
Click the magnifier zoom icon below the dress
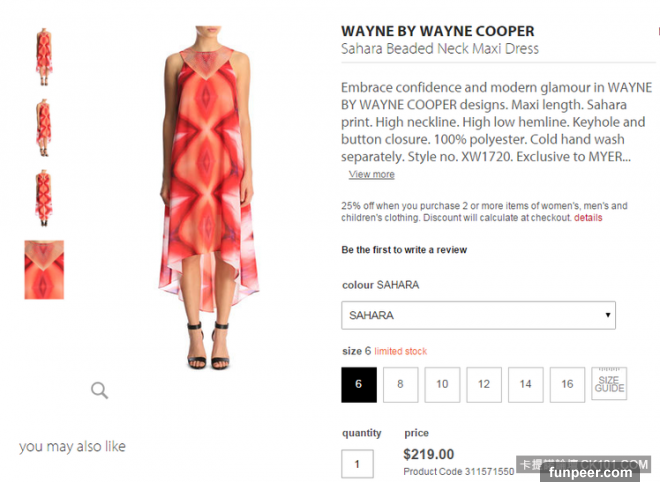click(99, 390)
